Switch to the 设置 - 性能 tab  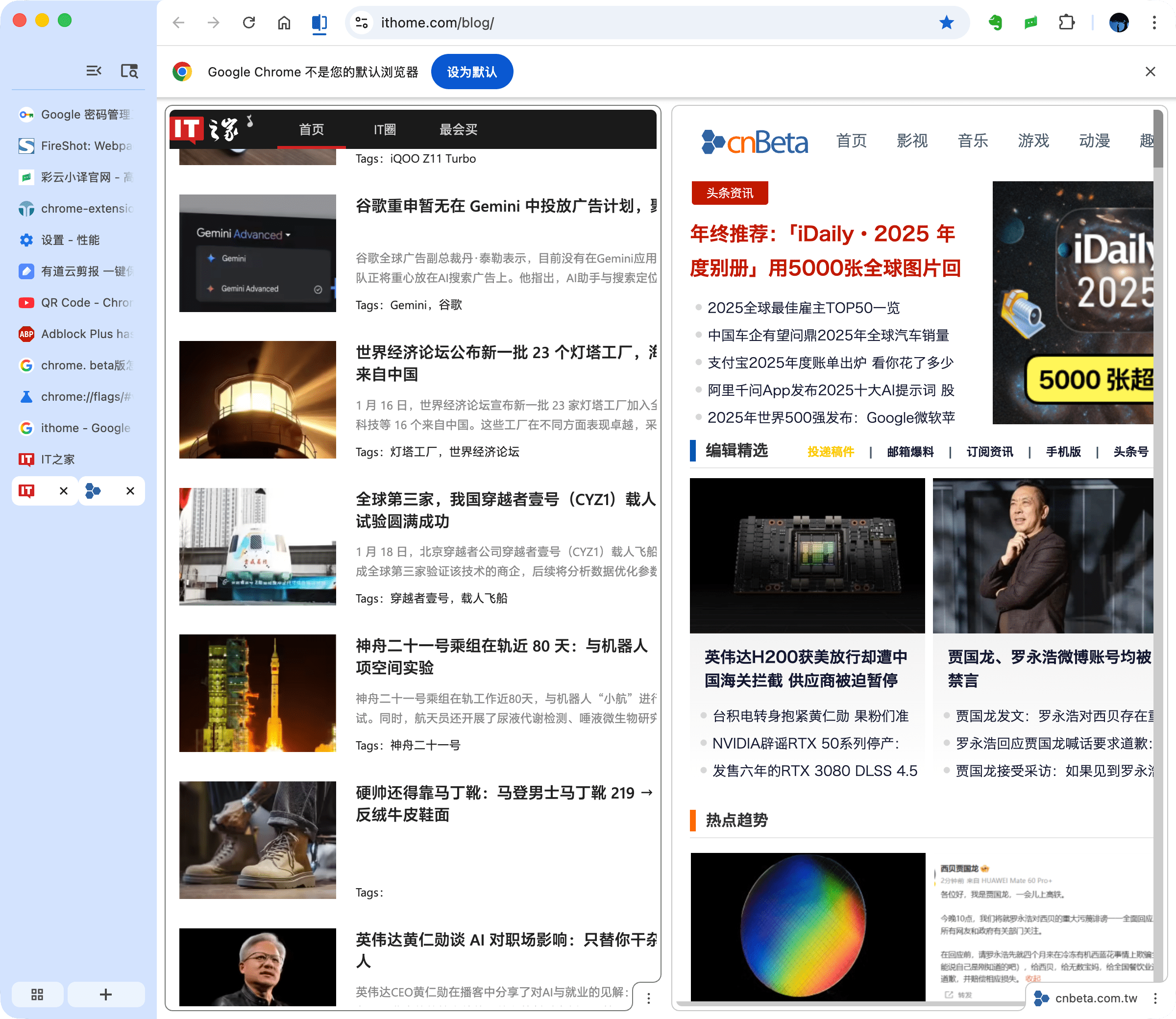[x=70, y=240]
